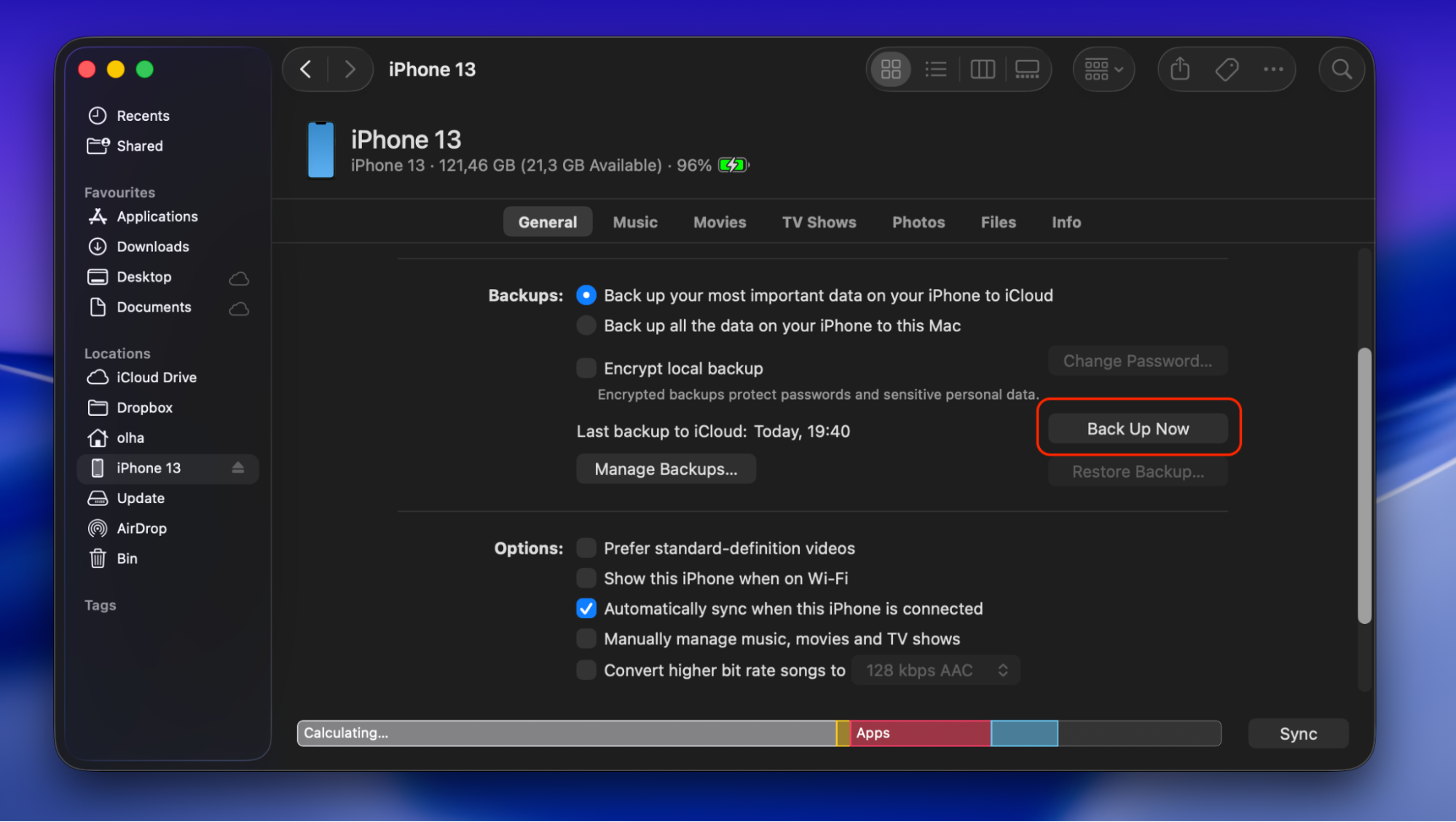Enable Encrypt local backup checkbox

[586, 368]
